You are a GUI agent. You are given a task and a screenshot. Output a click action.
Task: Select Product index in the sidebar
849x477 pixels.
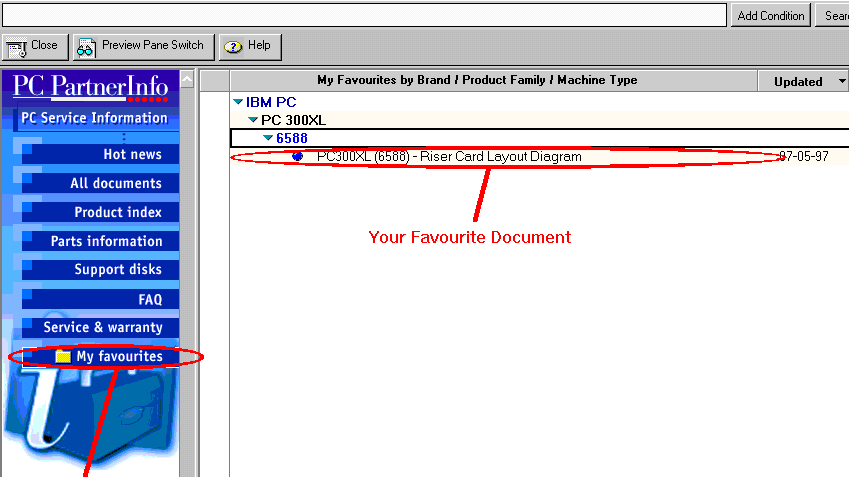[117, 212]
